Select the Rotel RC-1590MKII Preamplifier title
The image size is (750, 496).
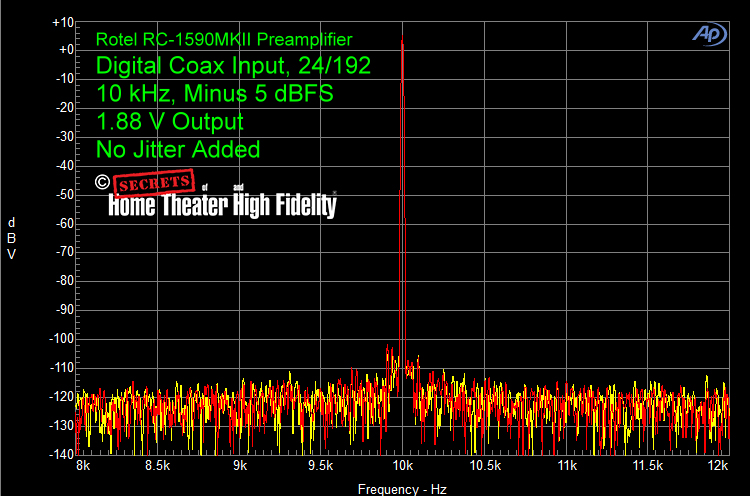(x=223, y=40)
